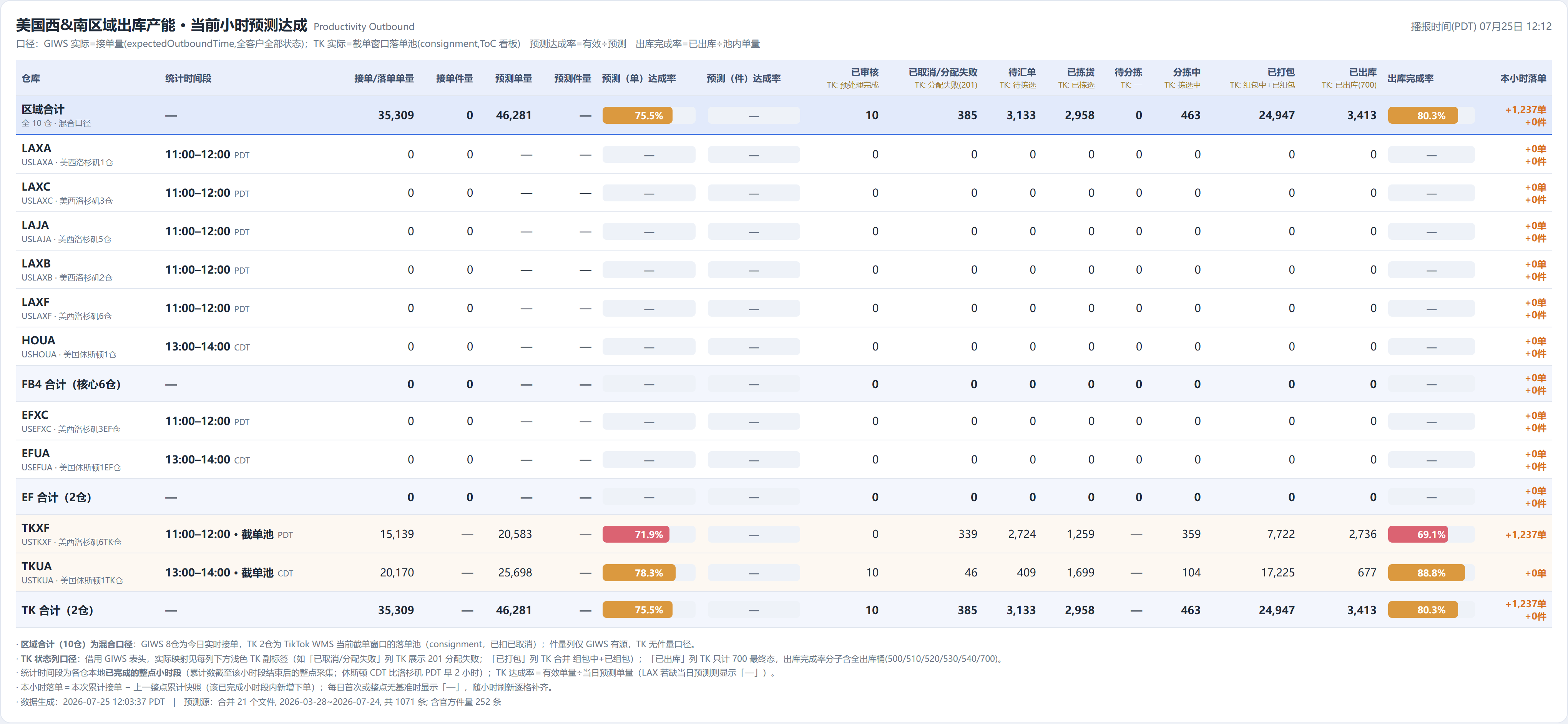Click the Productivity Outbound subtitle
Screen dimensions: 1568x724
(364, 27)
